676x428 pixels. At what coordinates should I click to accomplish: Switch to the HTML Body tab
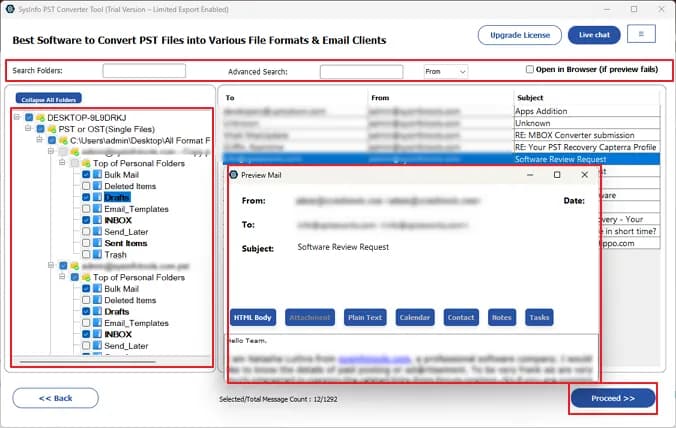coord(253,318)
